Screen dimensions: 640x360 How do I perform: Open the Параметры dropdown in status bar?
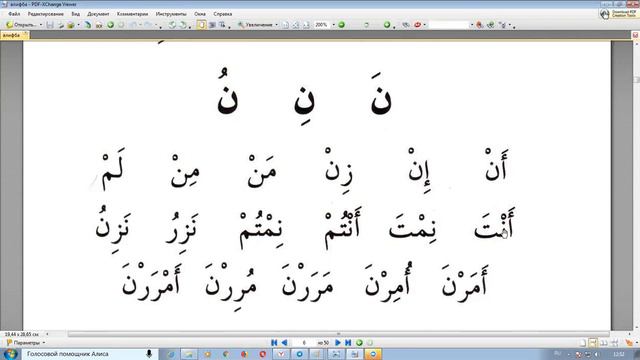pos(26,343)
